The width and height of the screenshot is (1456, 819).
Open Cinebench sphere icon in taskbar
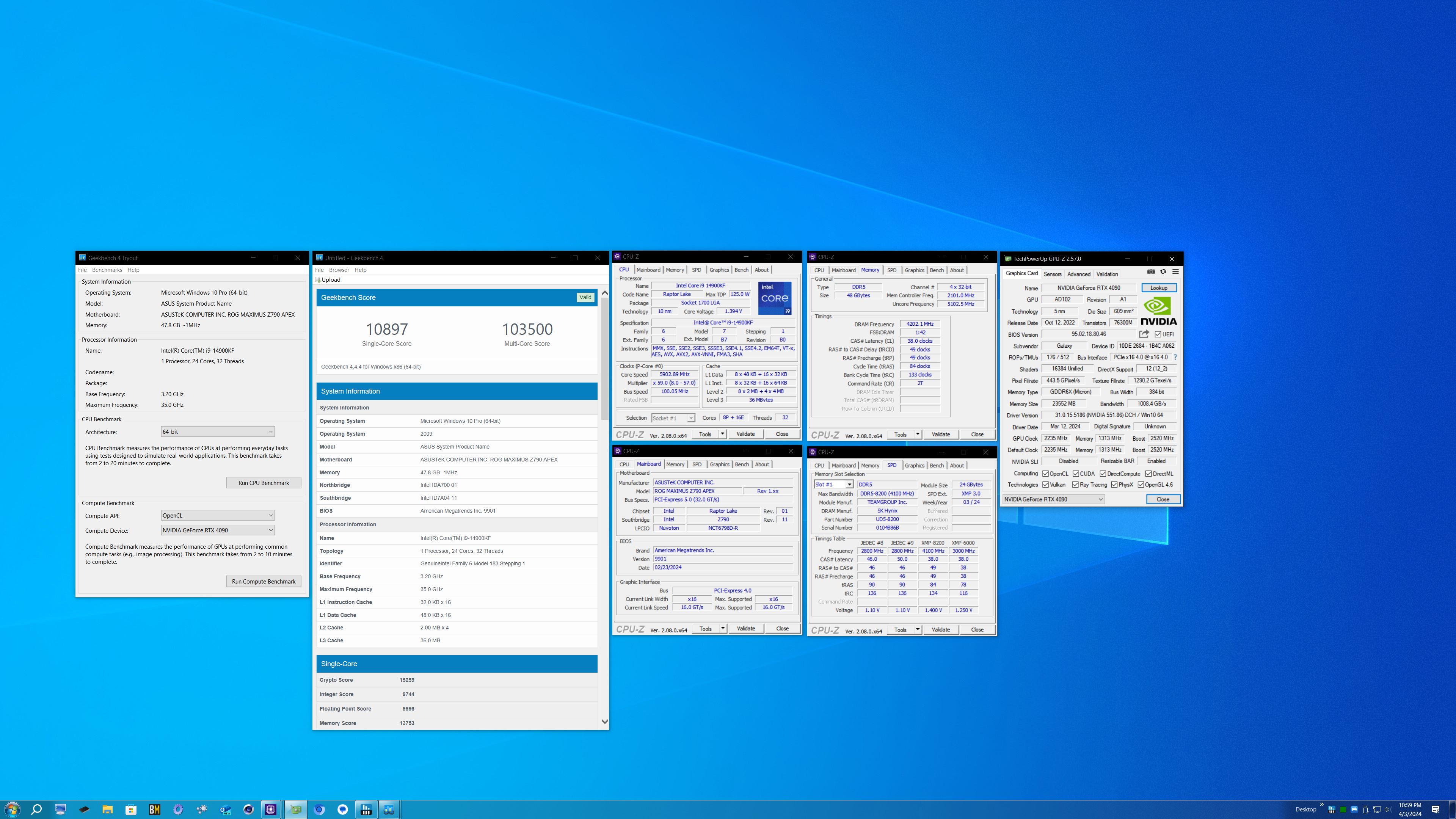coord(249,810)
